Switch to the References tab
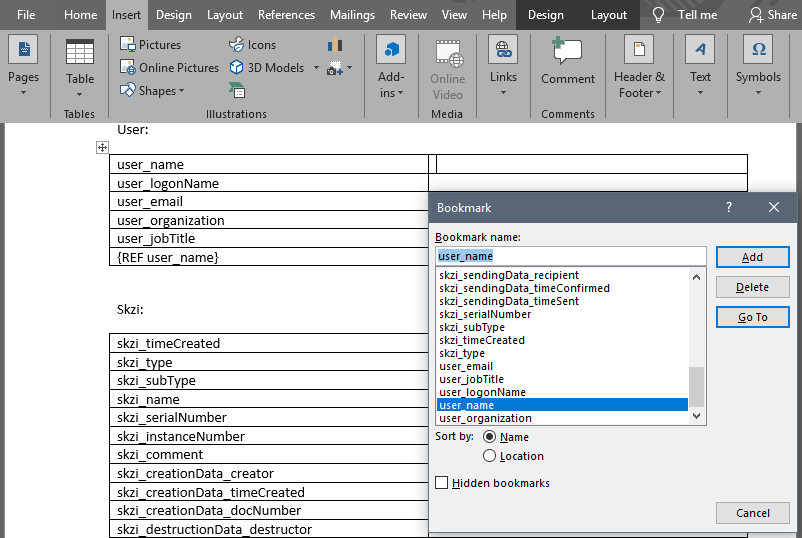Screen dimensions: 802x538 286,15
